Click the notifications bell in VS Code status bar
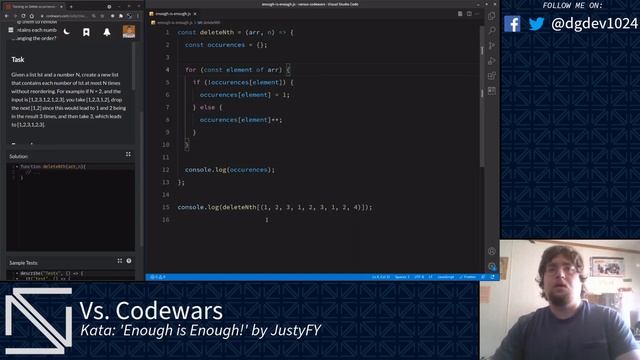 click(x=493, y=277)
